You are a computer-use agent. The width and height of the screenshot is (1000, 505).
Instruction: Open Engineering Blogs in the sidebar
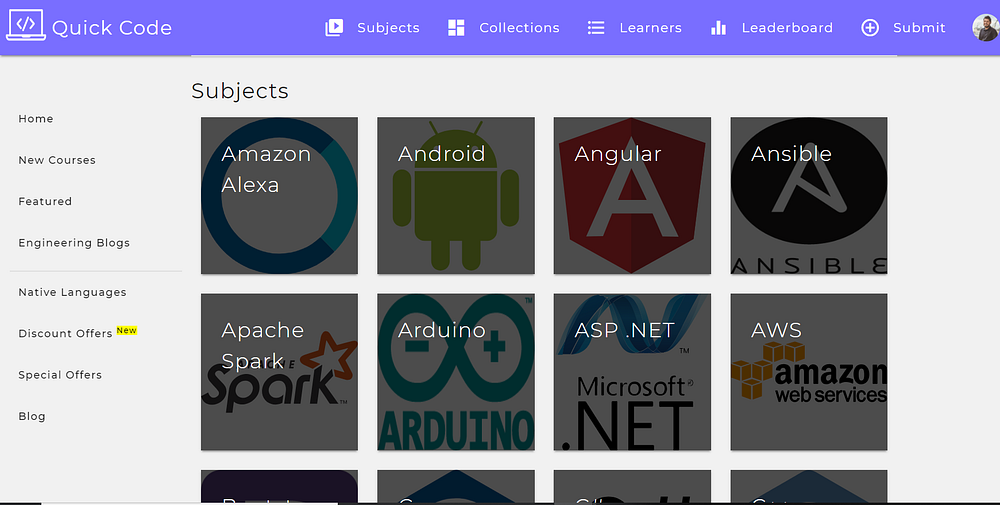tap(74, 243)
